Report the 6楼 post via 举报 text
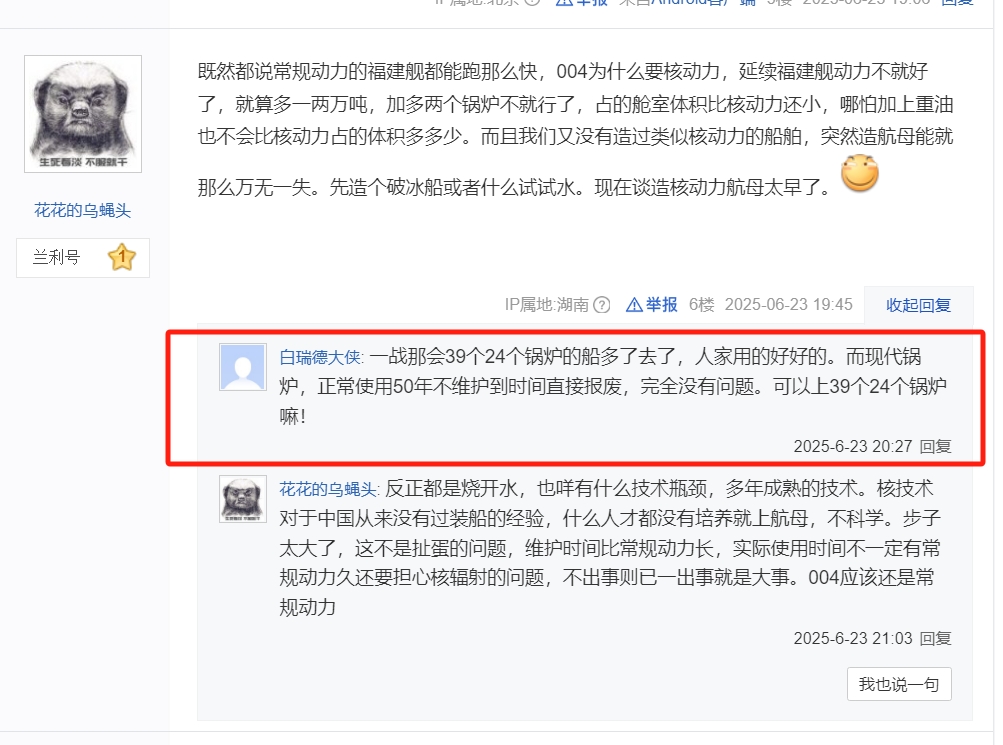 [x=661, y=305]
